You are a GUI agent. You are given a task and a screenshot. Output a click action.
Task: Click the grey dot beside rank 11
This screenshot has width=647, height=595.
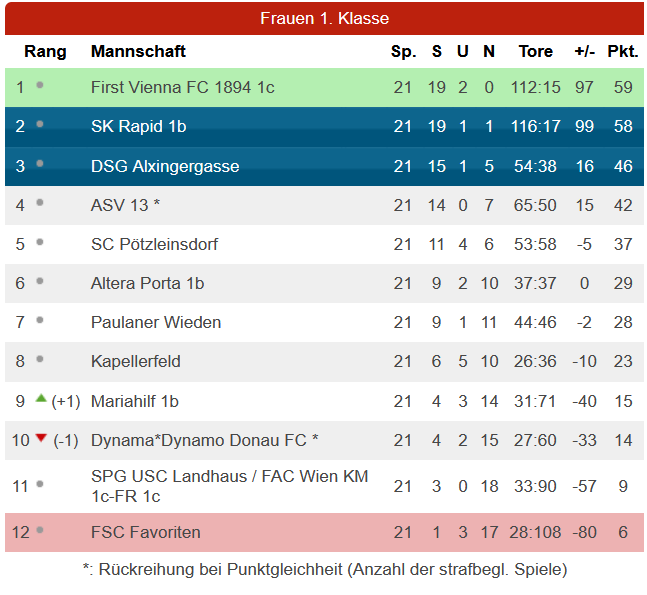(40, 484)
